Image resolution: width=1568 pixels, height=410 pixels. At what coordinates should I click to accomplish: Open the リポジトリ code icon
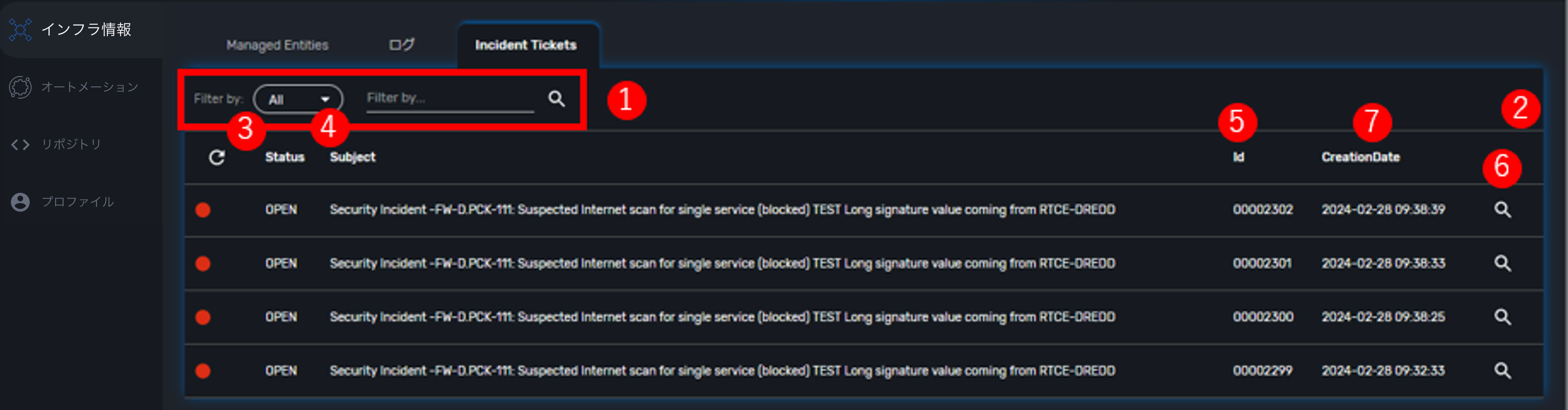(x=19, y=144)
